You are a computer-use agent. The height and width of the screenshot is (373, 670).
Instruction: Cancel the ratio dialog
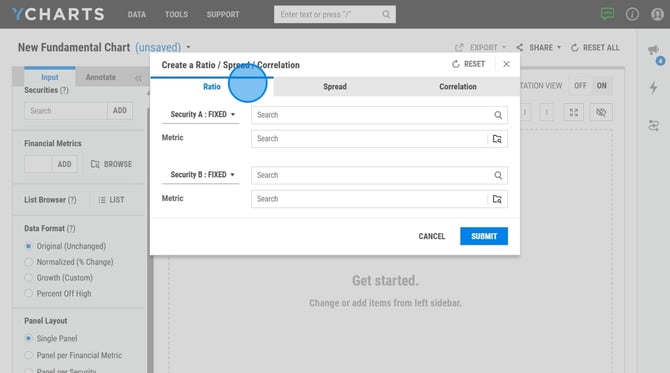point(432,236)
